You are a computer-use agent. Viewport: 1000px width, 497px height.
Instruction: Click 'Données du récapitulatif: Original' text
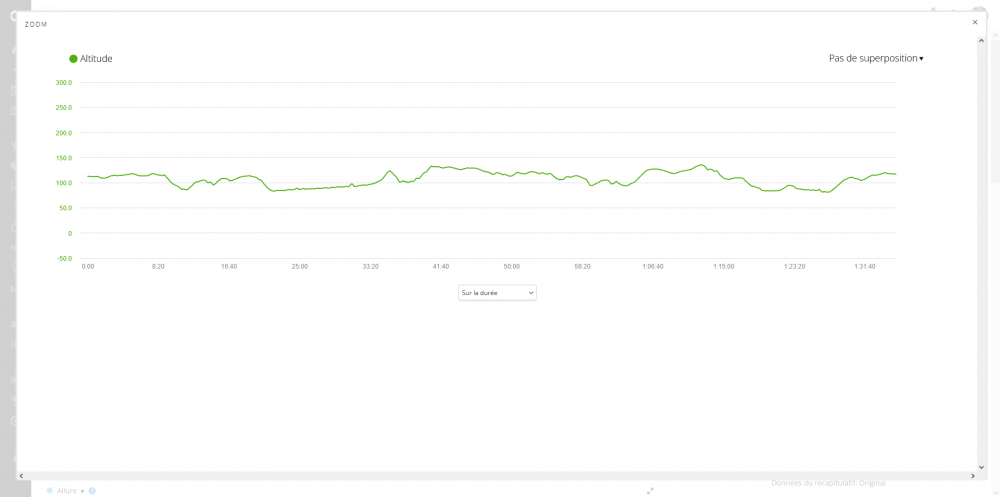[x=828, y=483]
